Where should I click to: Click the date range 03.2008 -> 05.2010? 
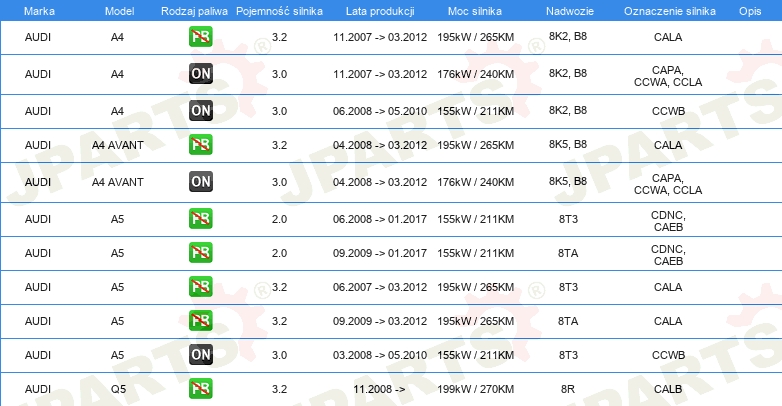point(380,355)
